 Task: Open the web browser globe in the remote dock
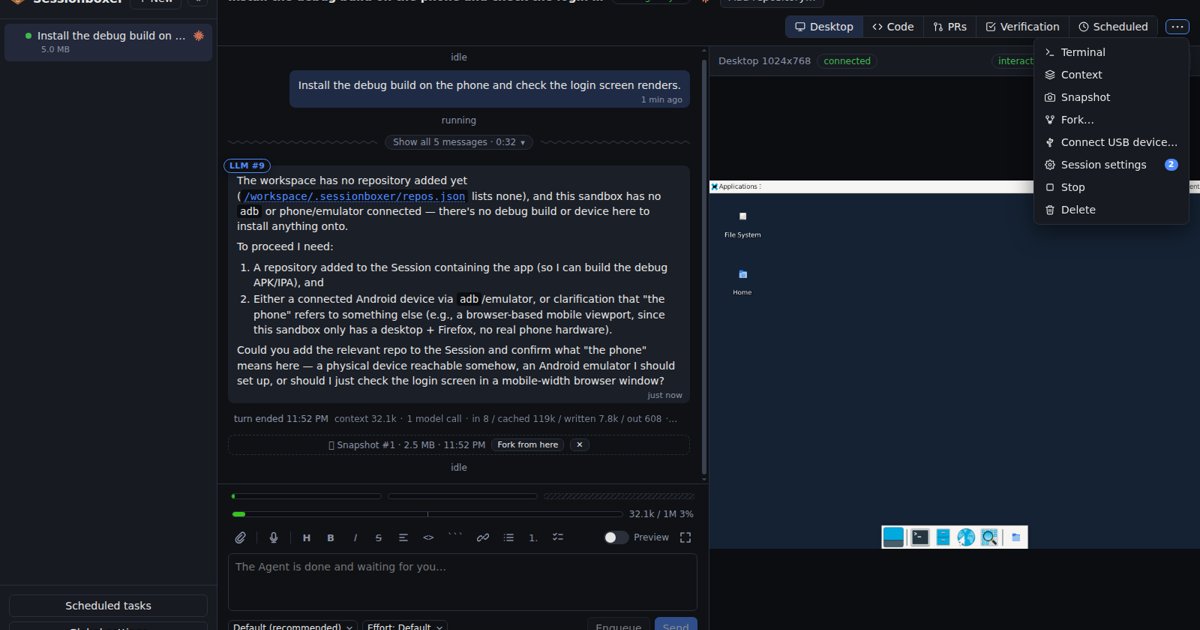(966, 538)
